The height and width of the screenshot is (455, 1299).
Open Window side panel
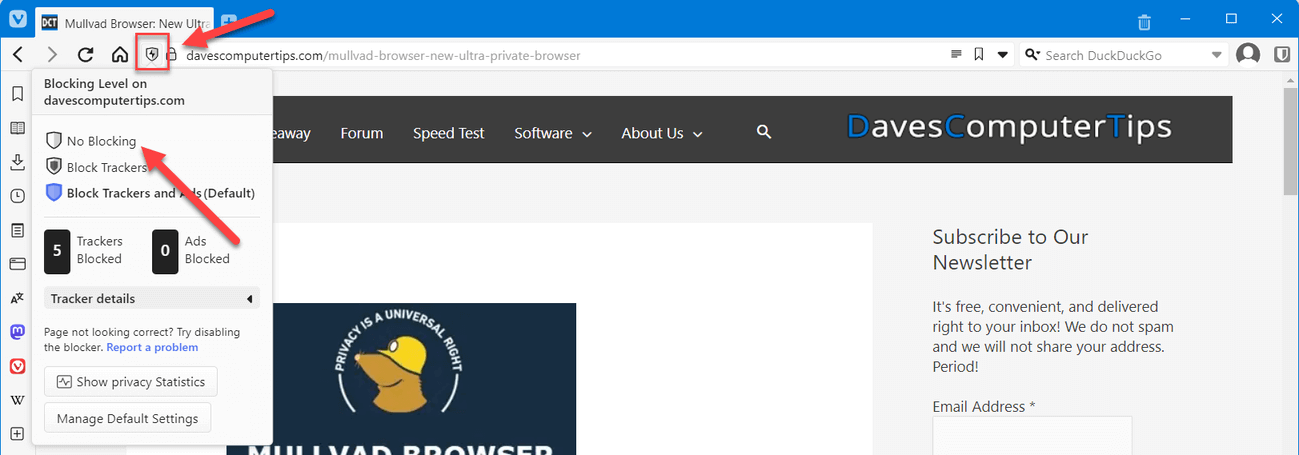17,264
